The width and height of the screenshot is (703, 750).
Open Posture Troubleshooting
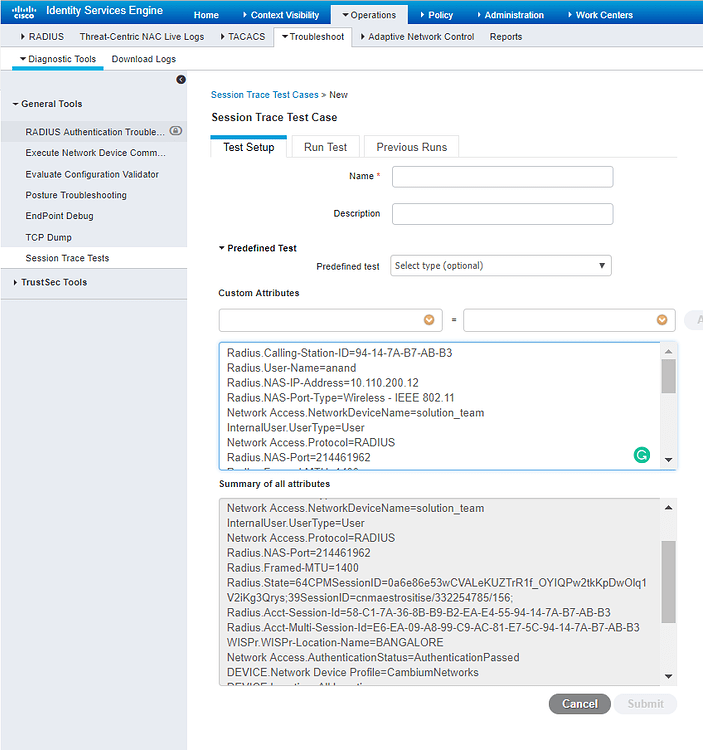(x=76, y=195)
